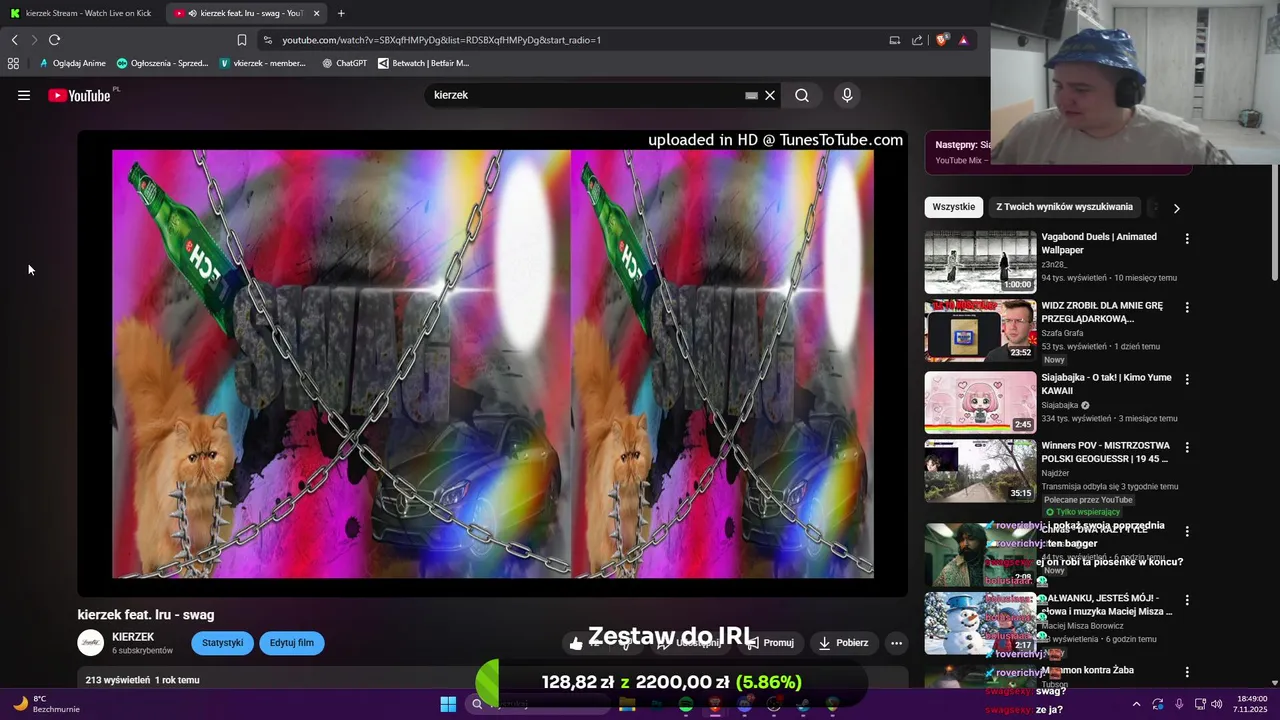The height and width of the screenshot is (720, 1280).
Task: Open File Explorer from the taskbar
Action: (x=627, y=704)
